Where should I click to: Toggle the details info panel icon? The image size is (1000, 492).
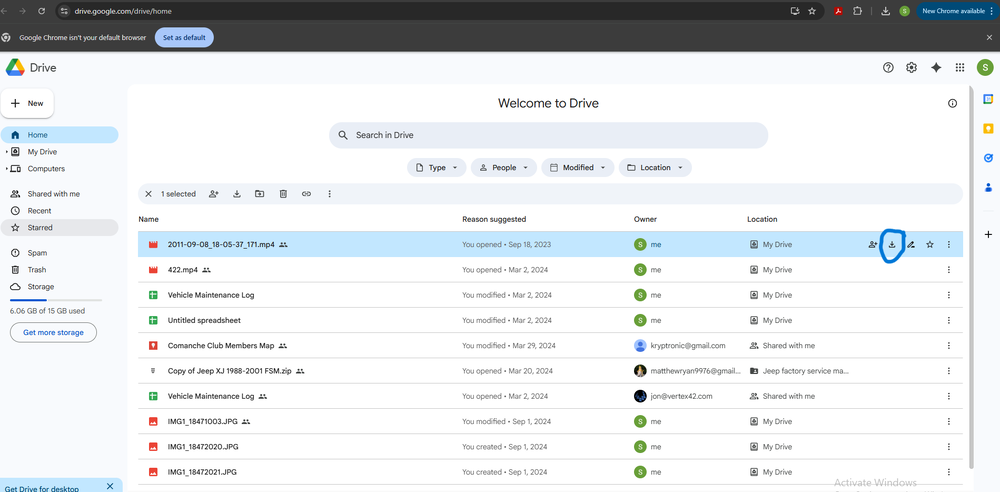[x=952, y=103]
